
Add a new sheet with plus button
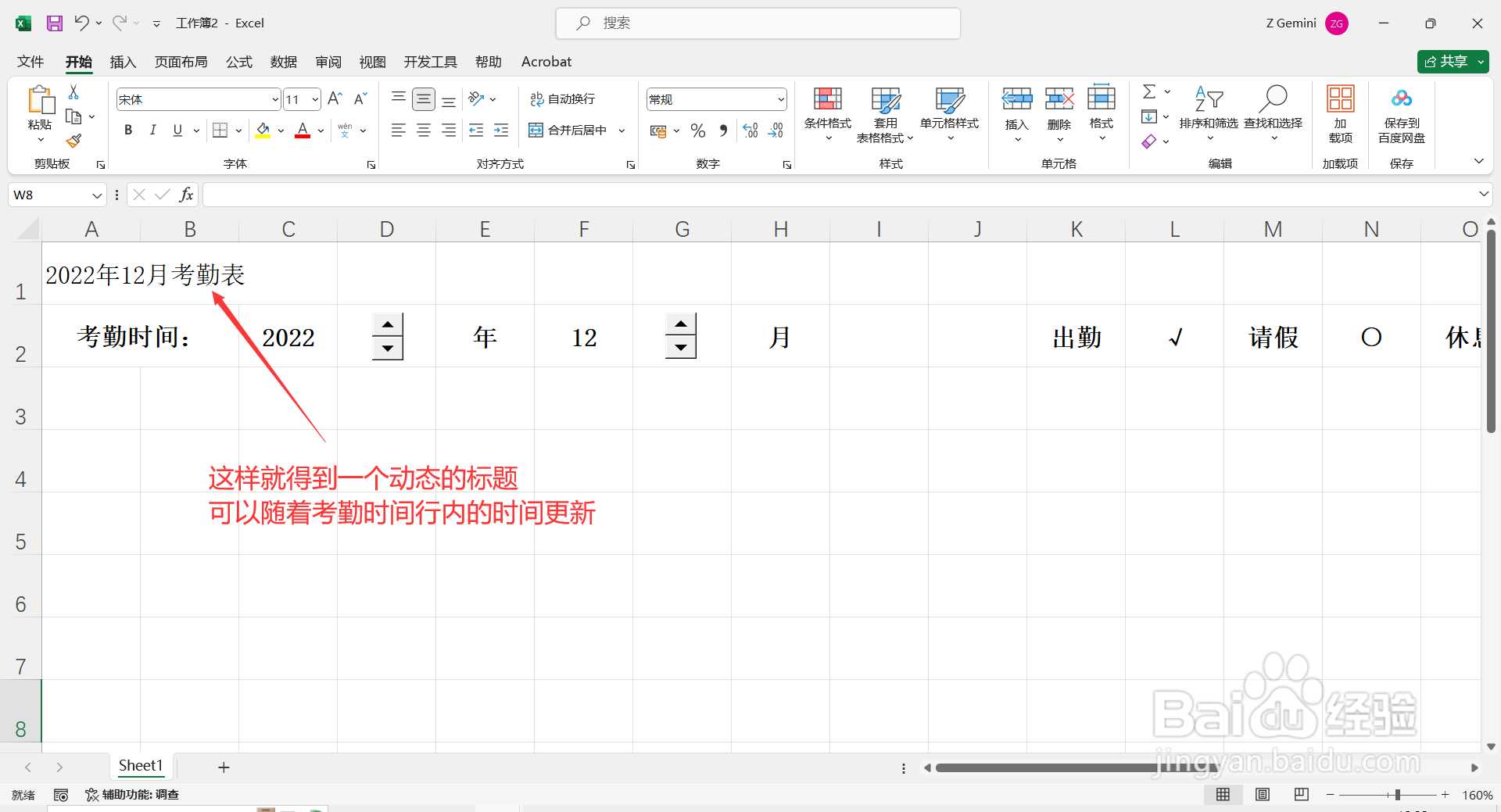click(224, 767)
